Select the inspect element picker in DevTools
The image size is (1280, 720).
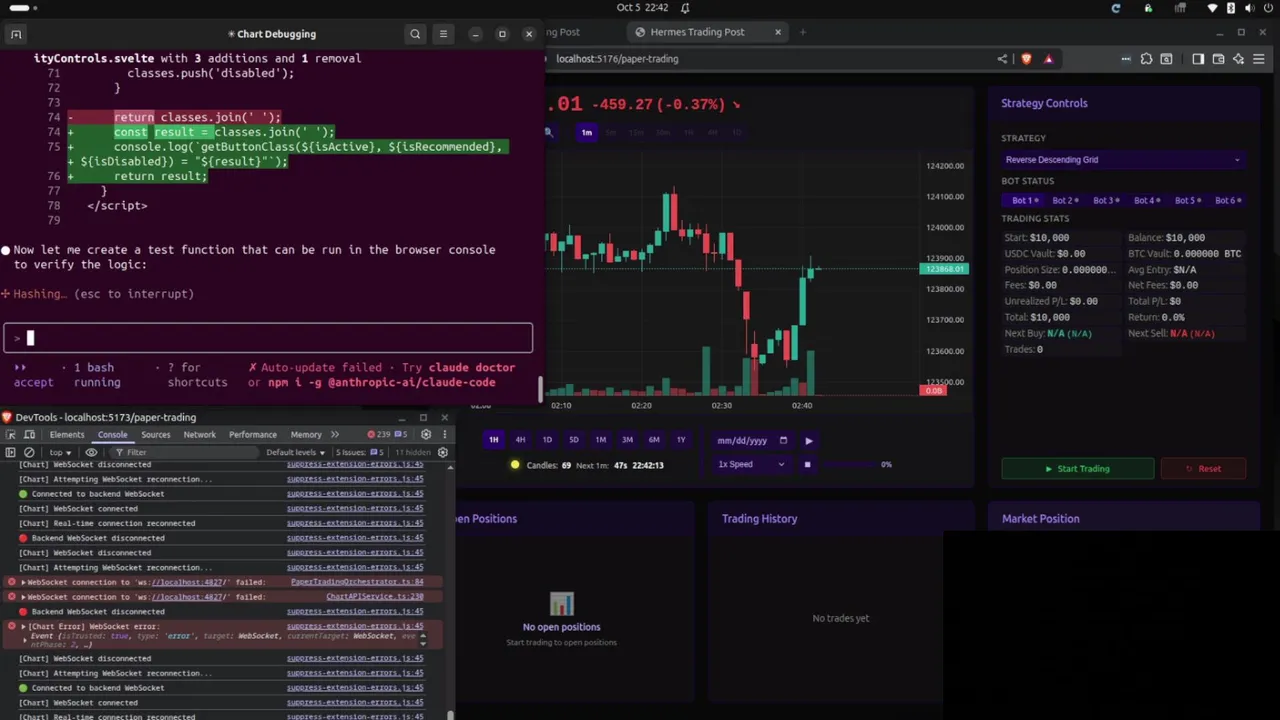11,435
